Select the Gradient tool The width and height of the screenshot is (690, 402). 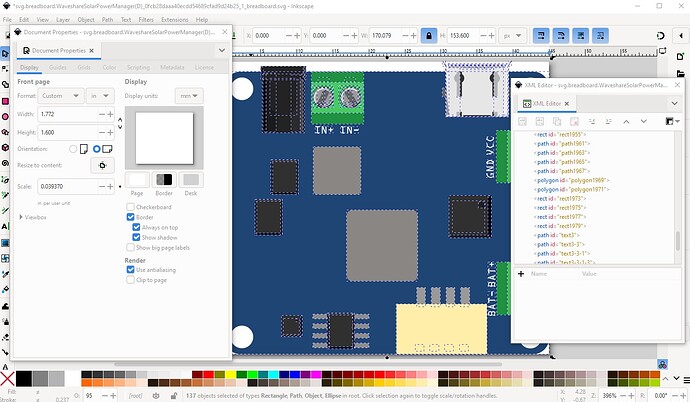point(5,243)
